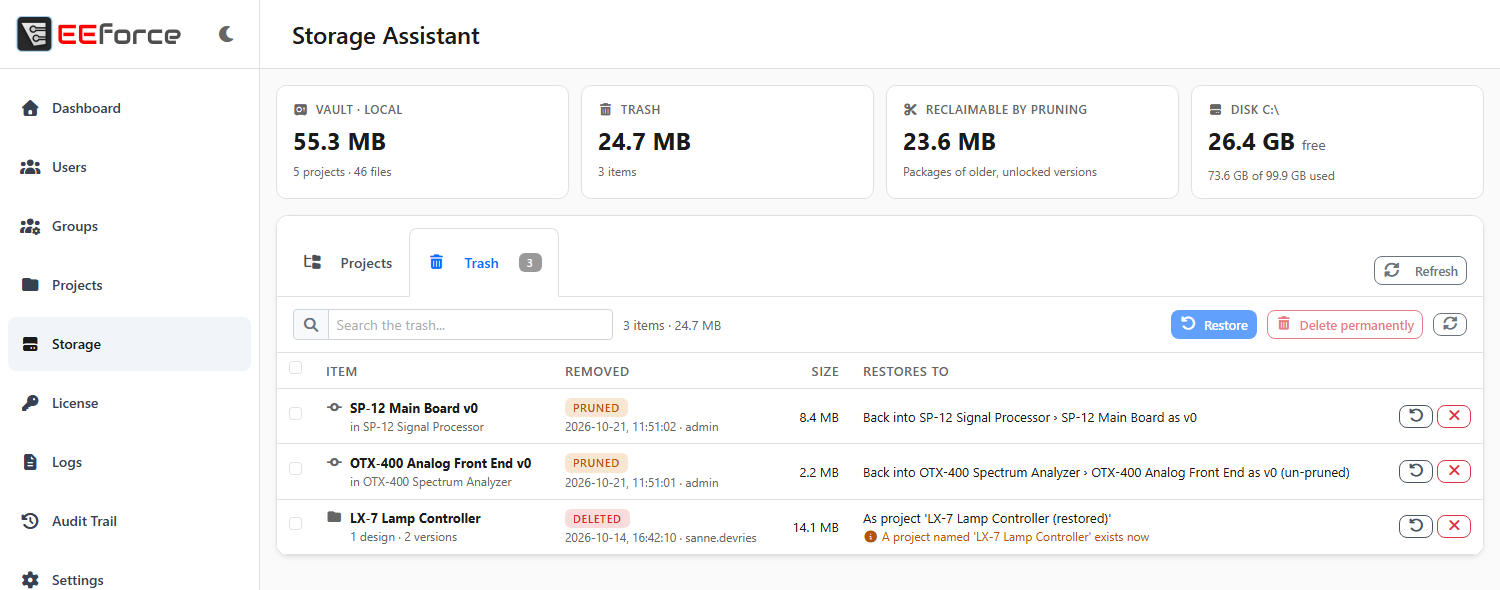This screenshot has height=590, width=1500.
Task: Click the orange warning icon under LX-7 restore text
Action: [x=870, y=537]
